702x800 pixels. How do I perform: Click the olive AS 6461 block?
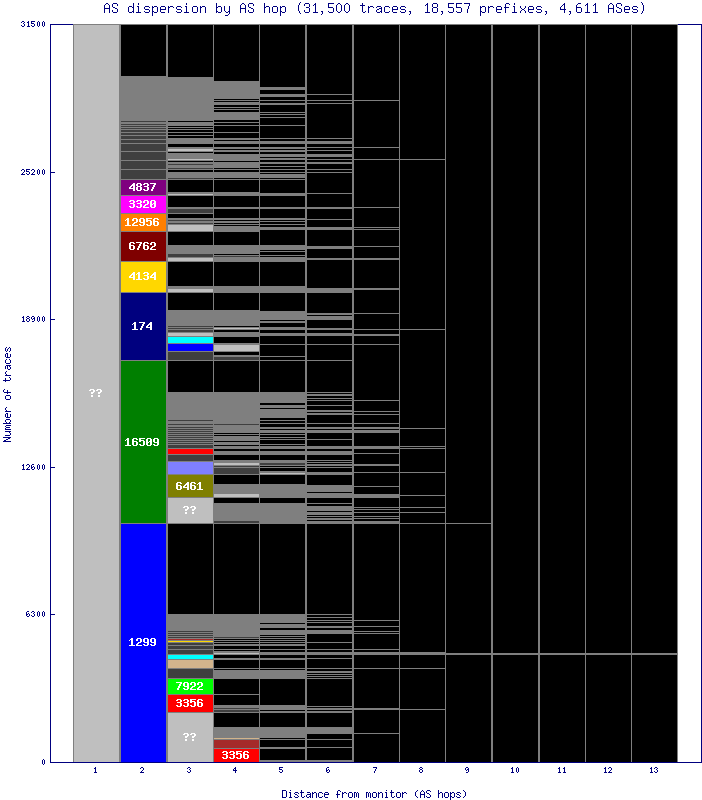pos(189,486)
